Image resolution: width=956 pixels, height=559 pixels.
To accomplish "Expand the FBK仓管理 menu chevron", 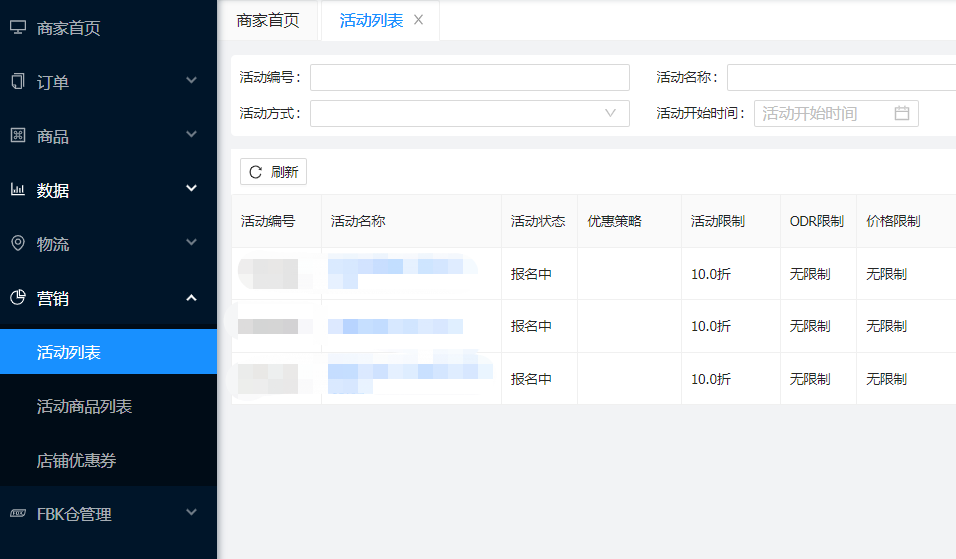I will (x=191, y=512).
